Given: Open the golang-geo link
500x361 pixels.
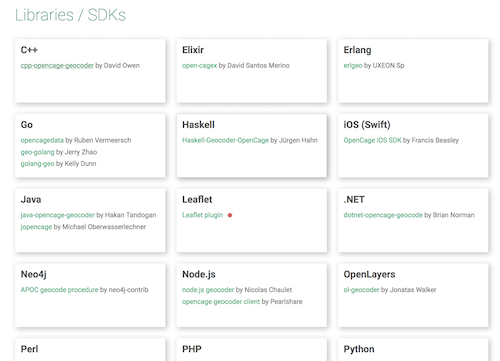Looking at the screenshot, I should (37, 164).
